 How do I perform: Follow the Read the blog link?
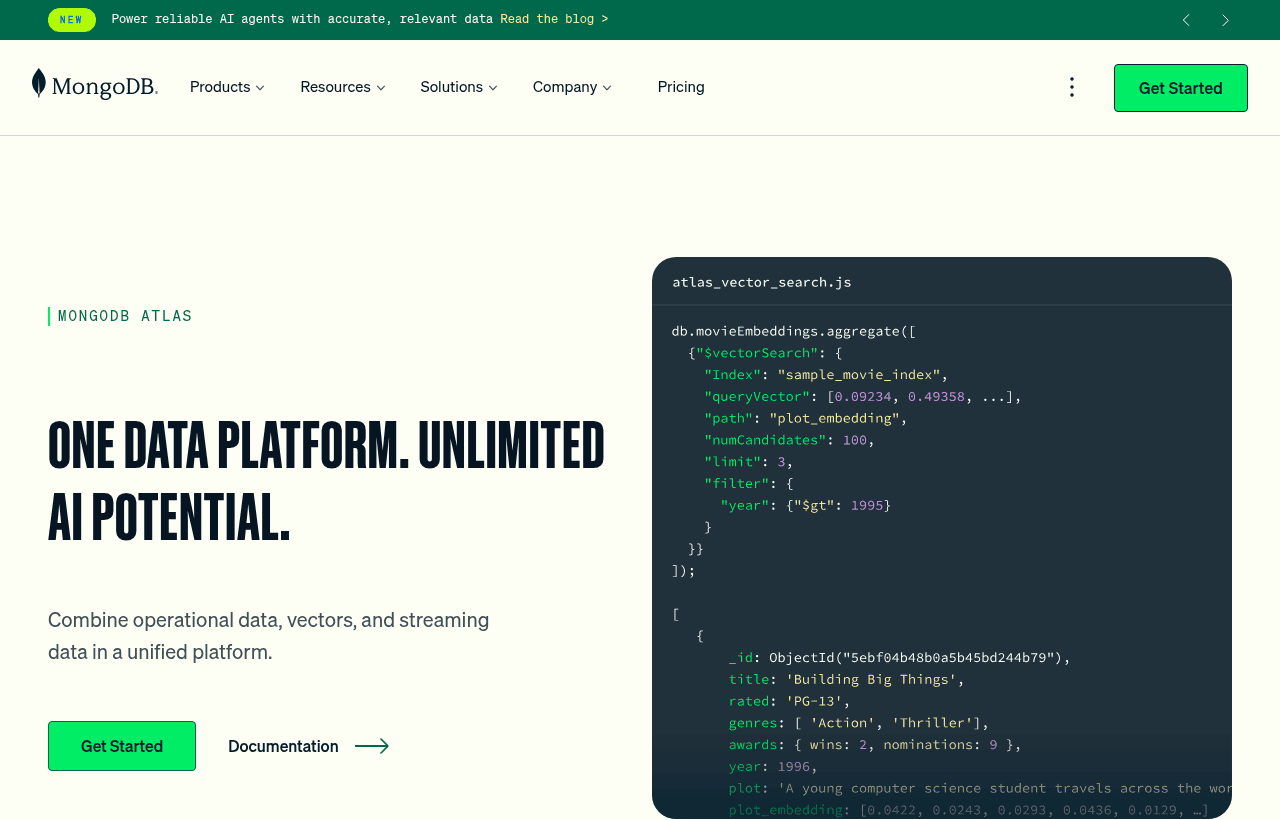tap(554, 19)
